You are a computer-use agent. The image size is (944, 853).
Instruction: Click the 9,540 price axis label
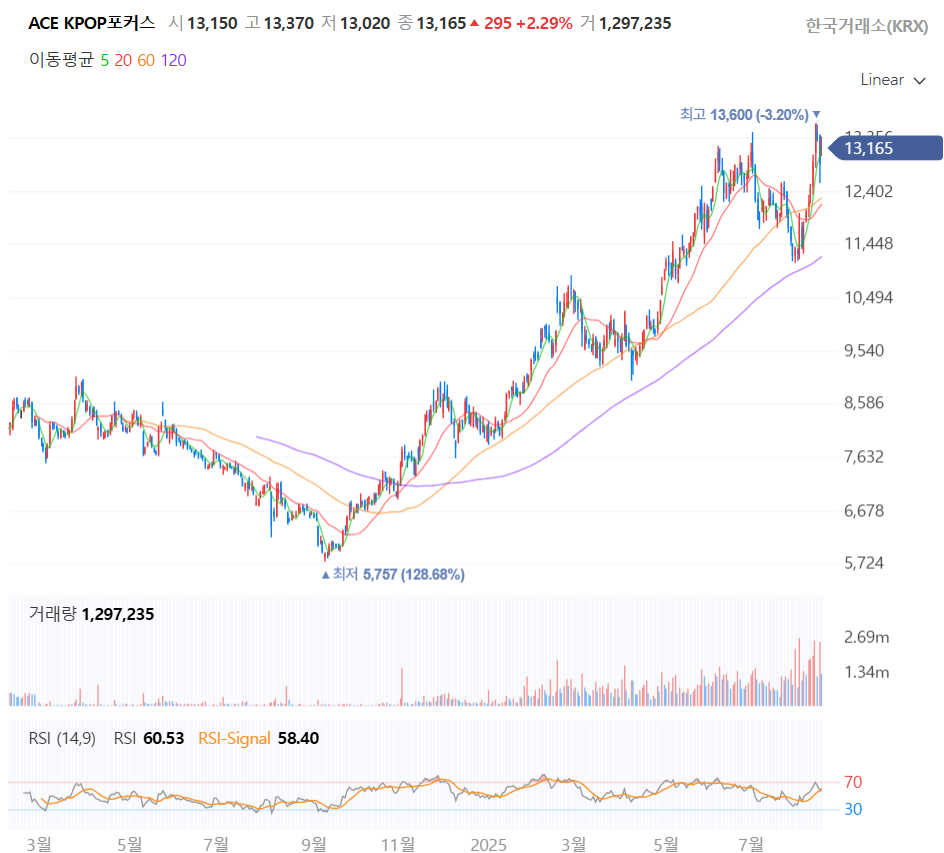coord(864,350)
